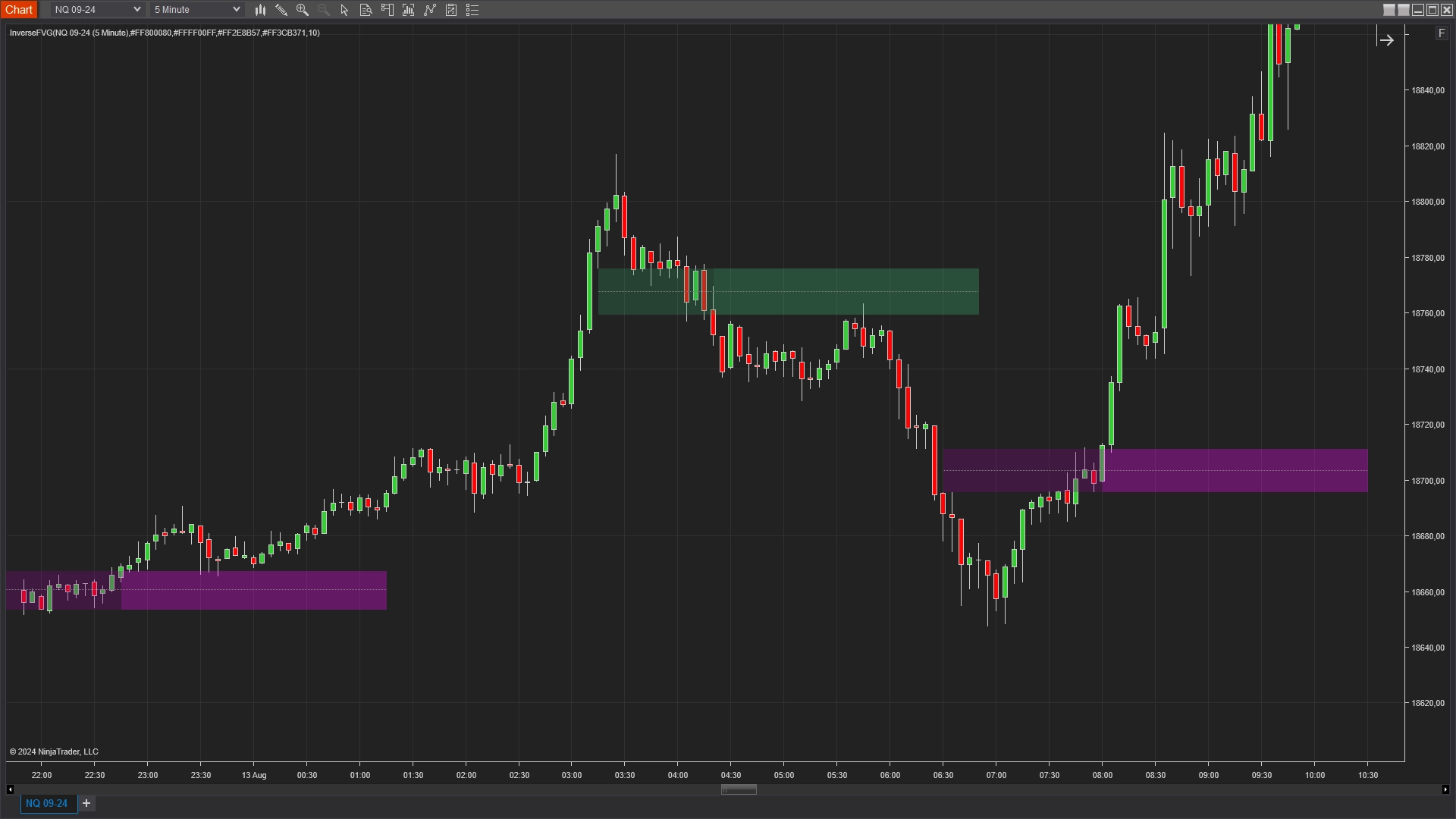
Task: Activate the zoom in magnifier tool
Action: tap(303, 10)
